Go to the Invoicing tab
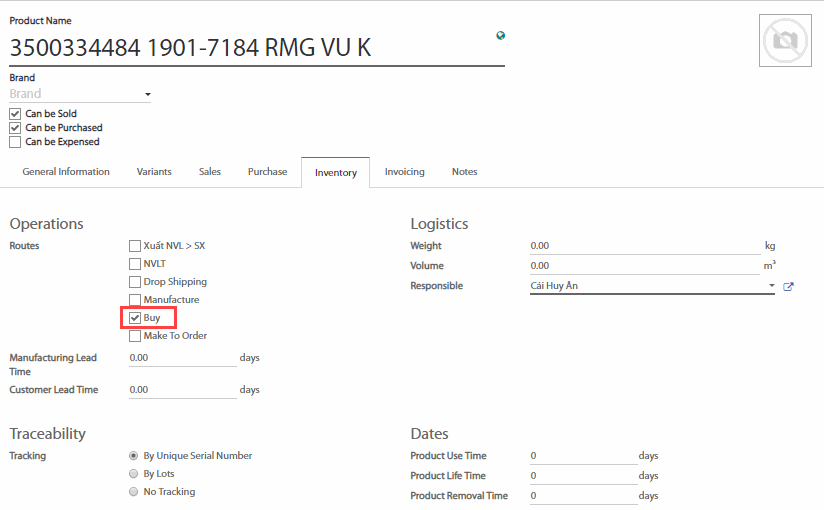 (404, 172)
